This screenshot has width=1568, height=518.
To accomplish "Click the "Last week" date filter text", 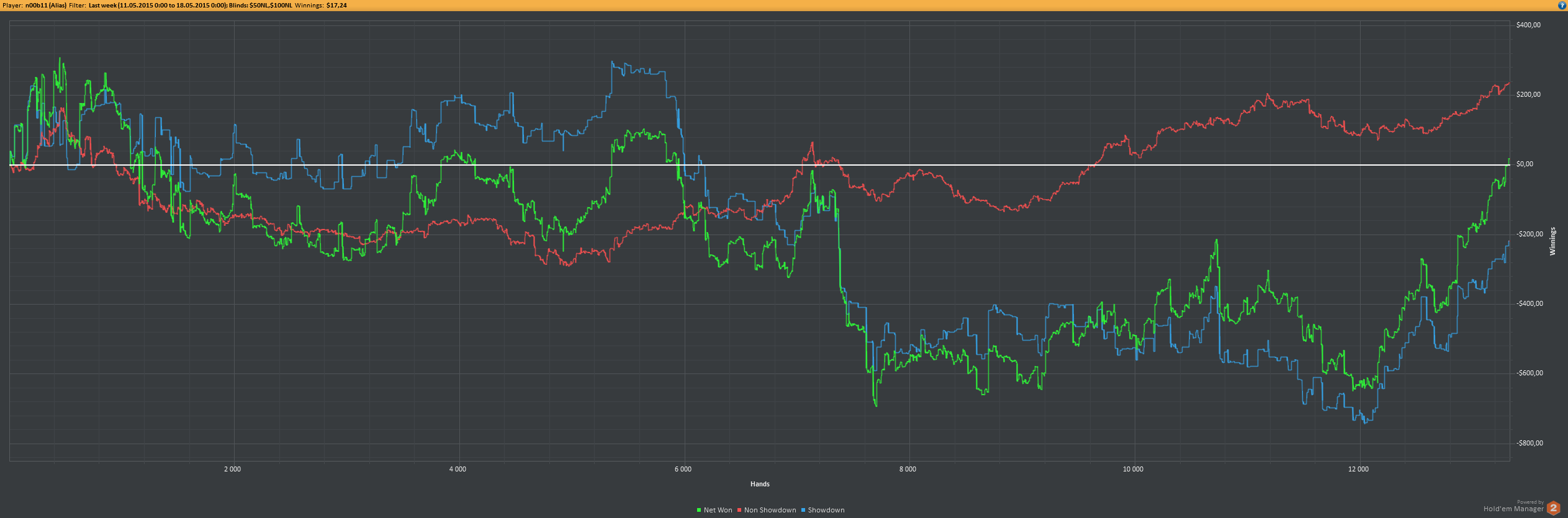I will pos(102,6).
